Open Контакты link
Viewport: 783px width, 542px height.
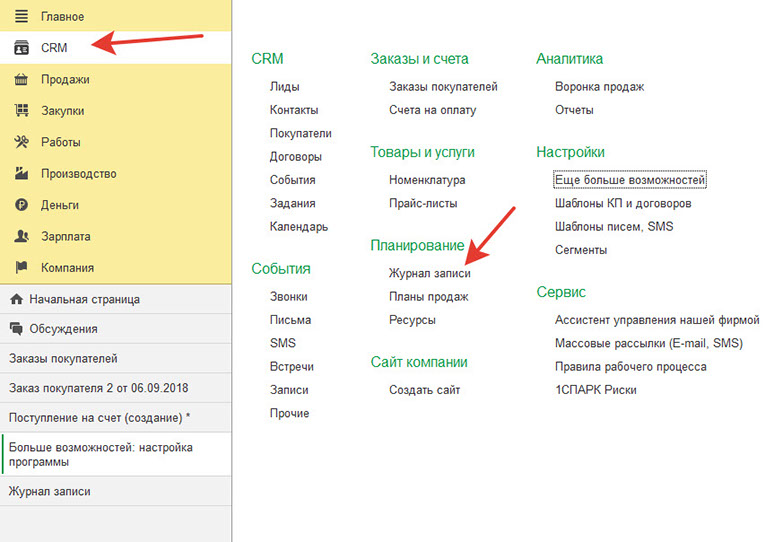tap(294, 110)
